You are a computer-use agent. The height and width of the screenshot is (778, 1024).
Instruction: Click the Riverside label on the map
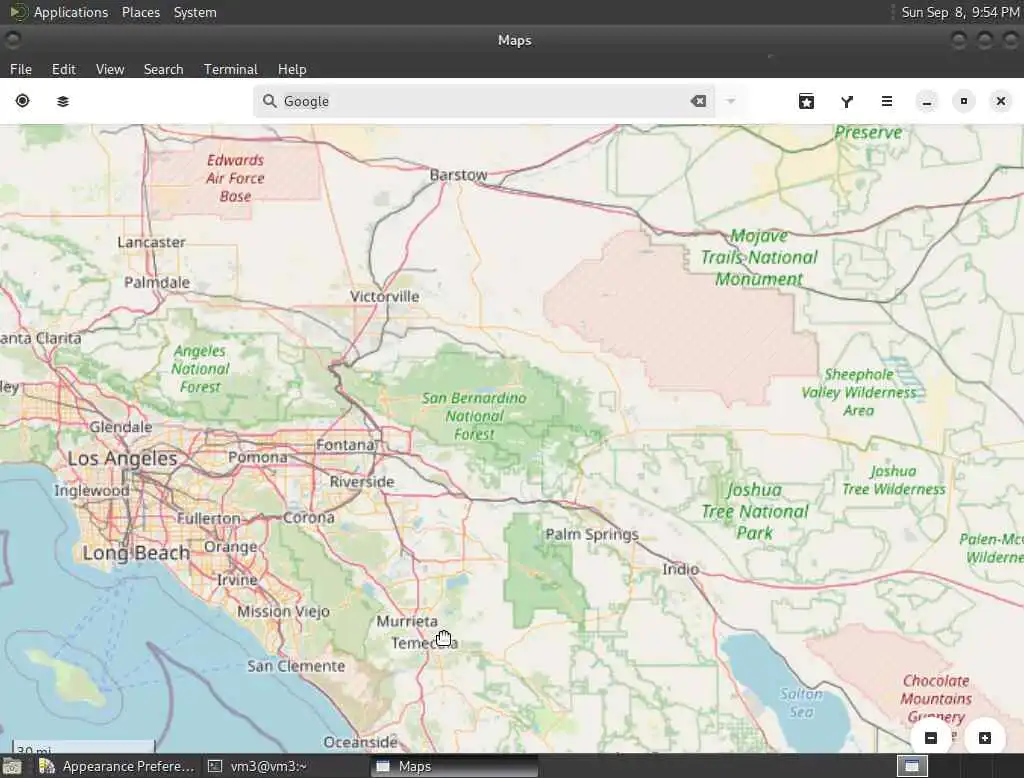(362, 482)
